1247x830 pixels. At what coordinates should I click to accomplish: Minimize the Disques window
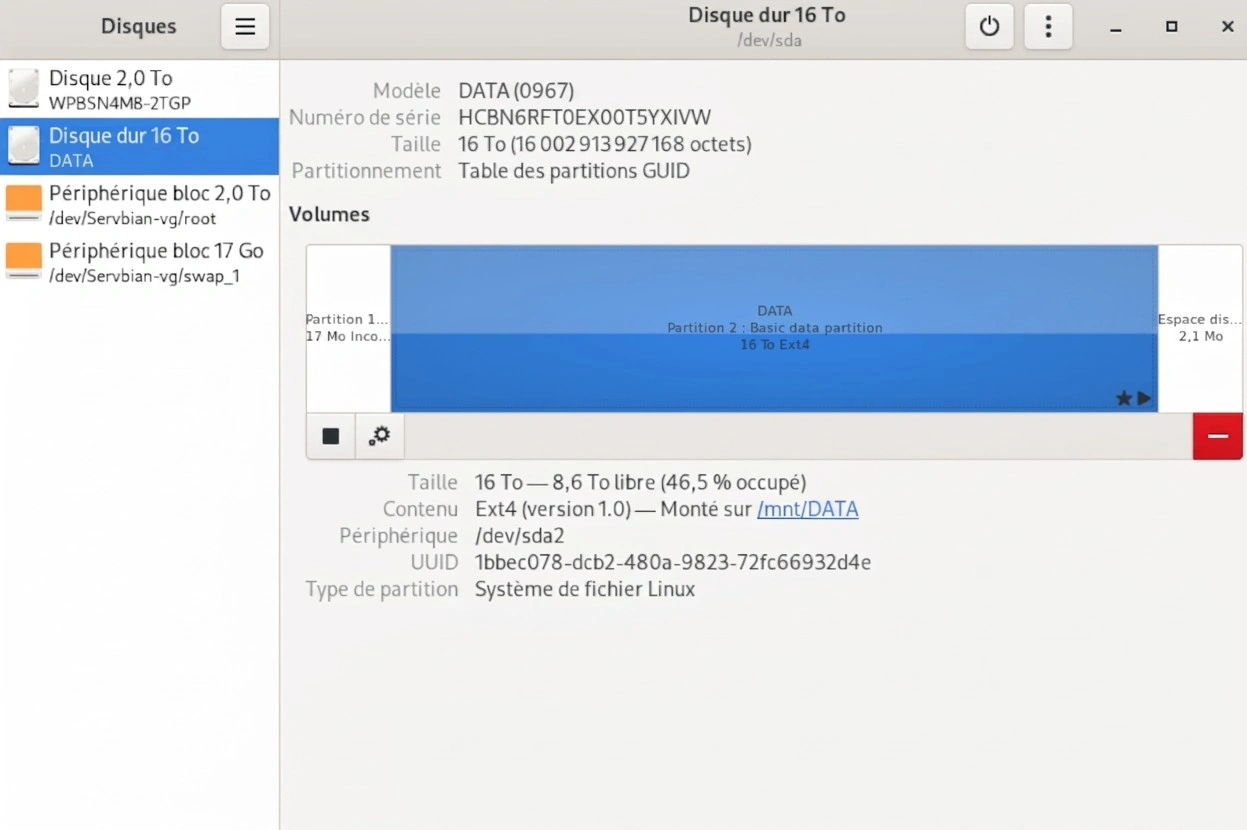pos(1116,27)
